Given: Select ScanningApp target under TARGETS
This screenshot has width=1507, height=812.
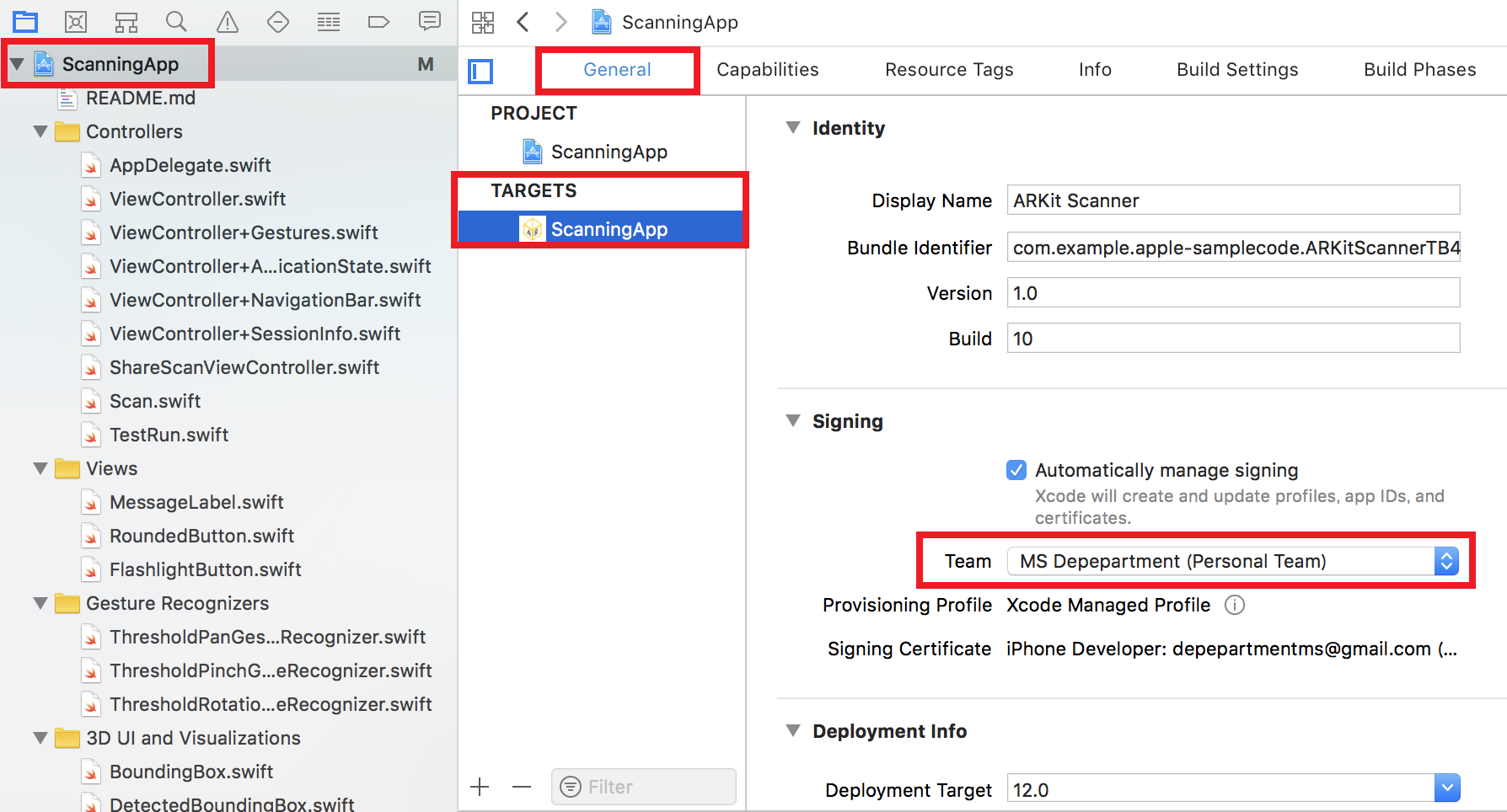Looking at the screenshot, I should (x=602, y=229).
